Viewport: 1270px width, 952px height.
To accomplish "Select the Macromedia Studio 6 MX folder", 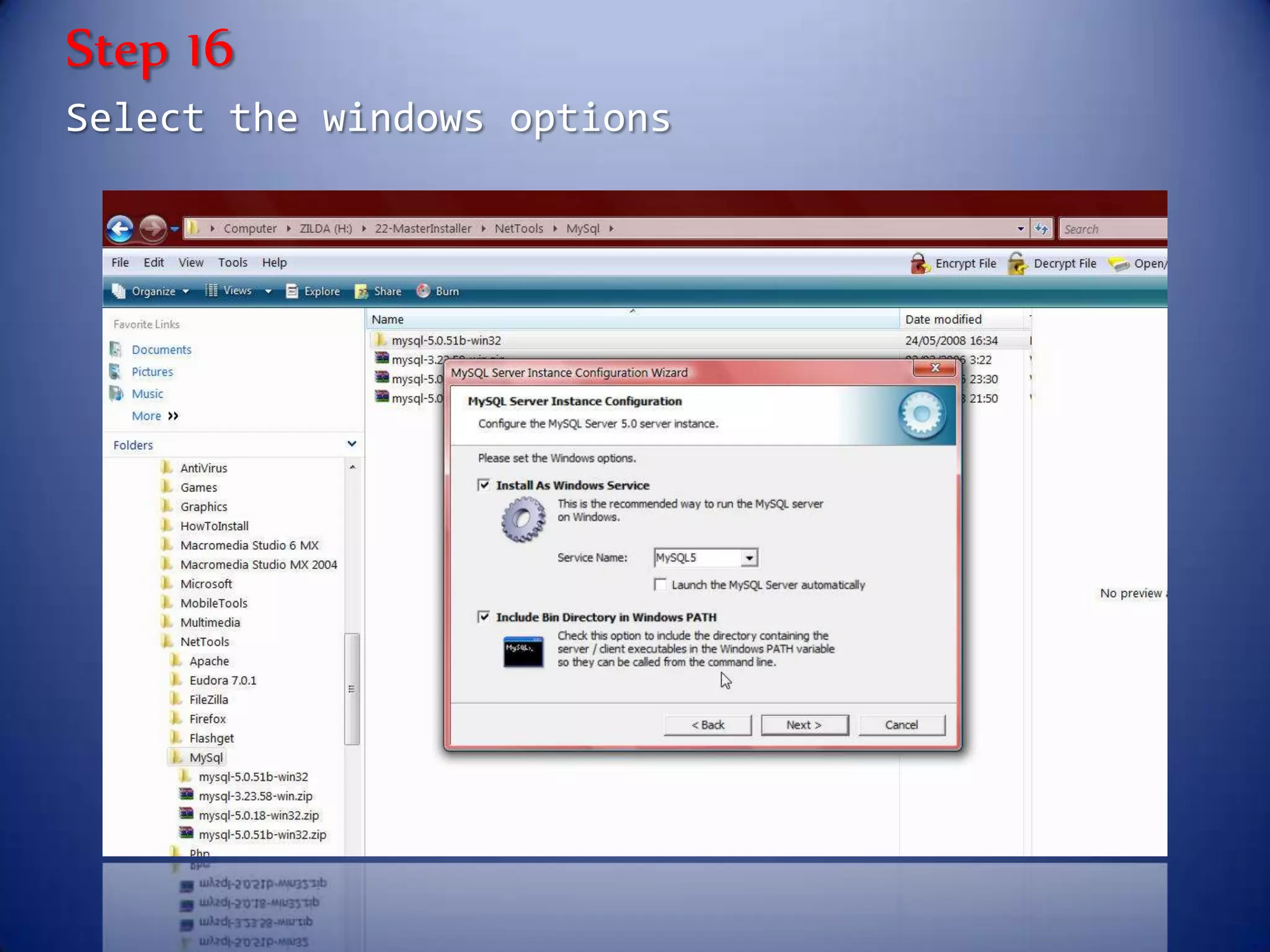I will tap(249, 545).
